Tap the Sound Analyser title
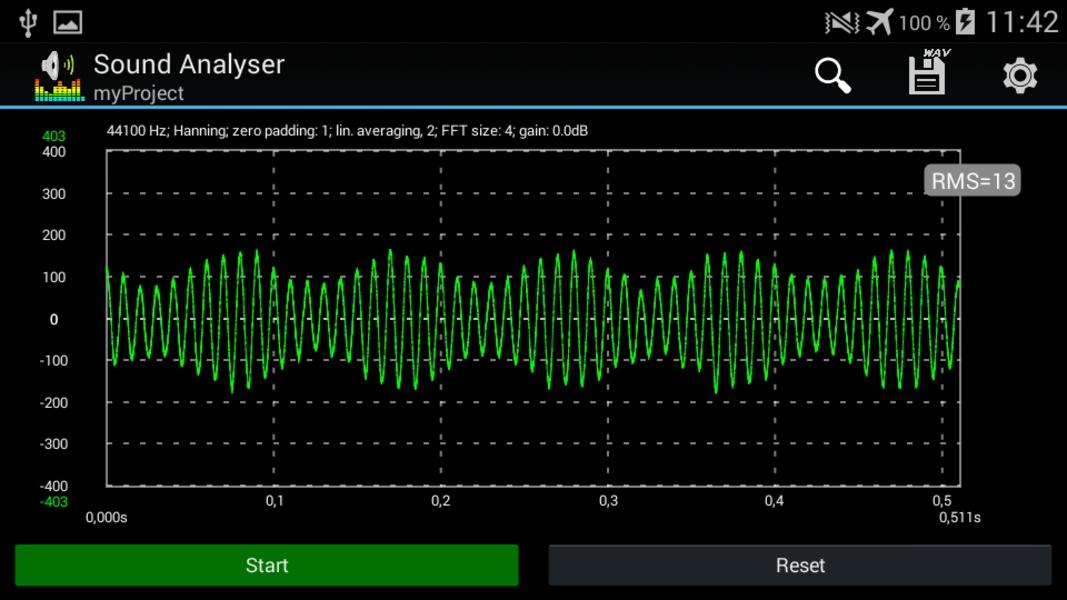1067x600 pixels. [x=188, y=65]
